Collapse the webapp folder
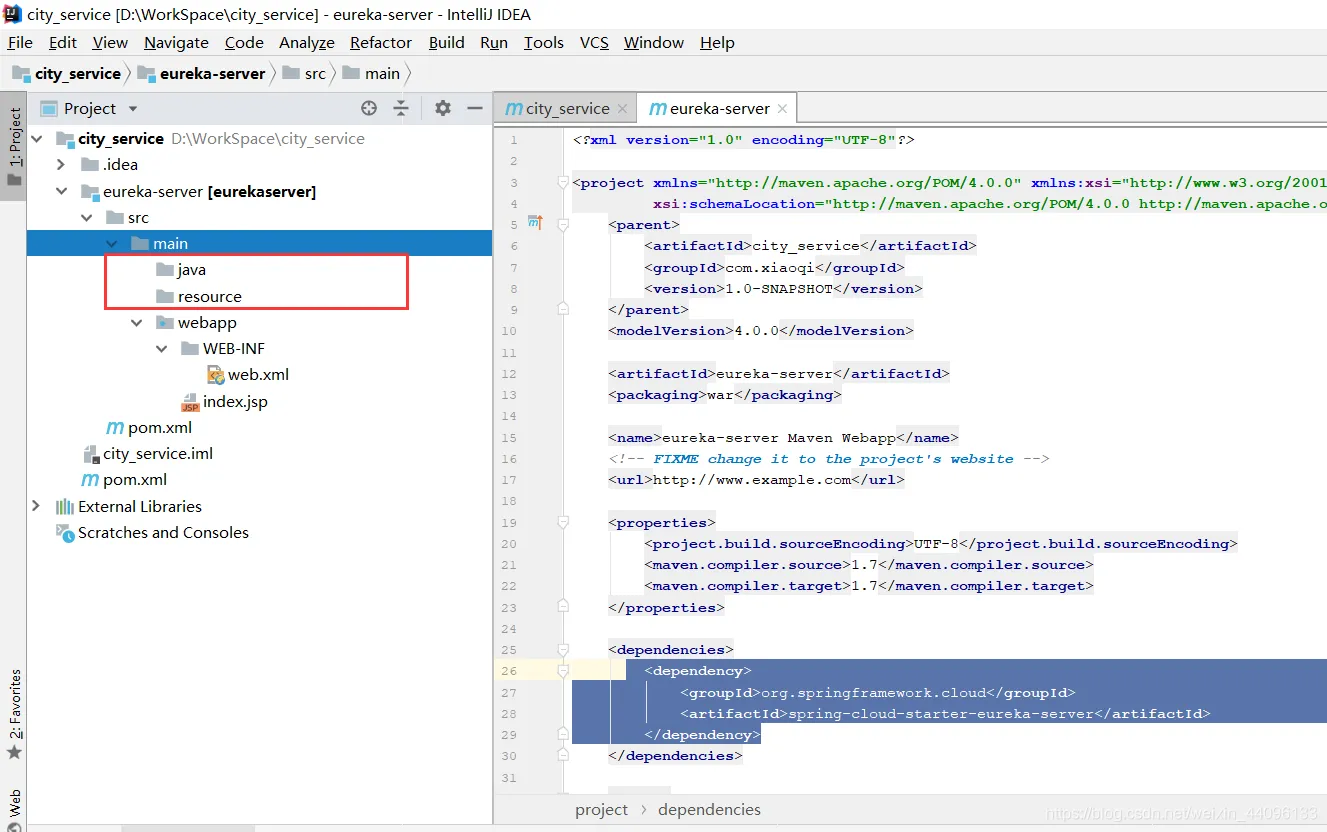Screen dimensions: 1327x832 click(x=137, y=322)
